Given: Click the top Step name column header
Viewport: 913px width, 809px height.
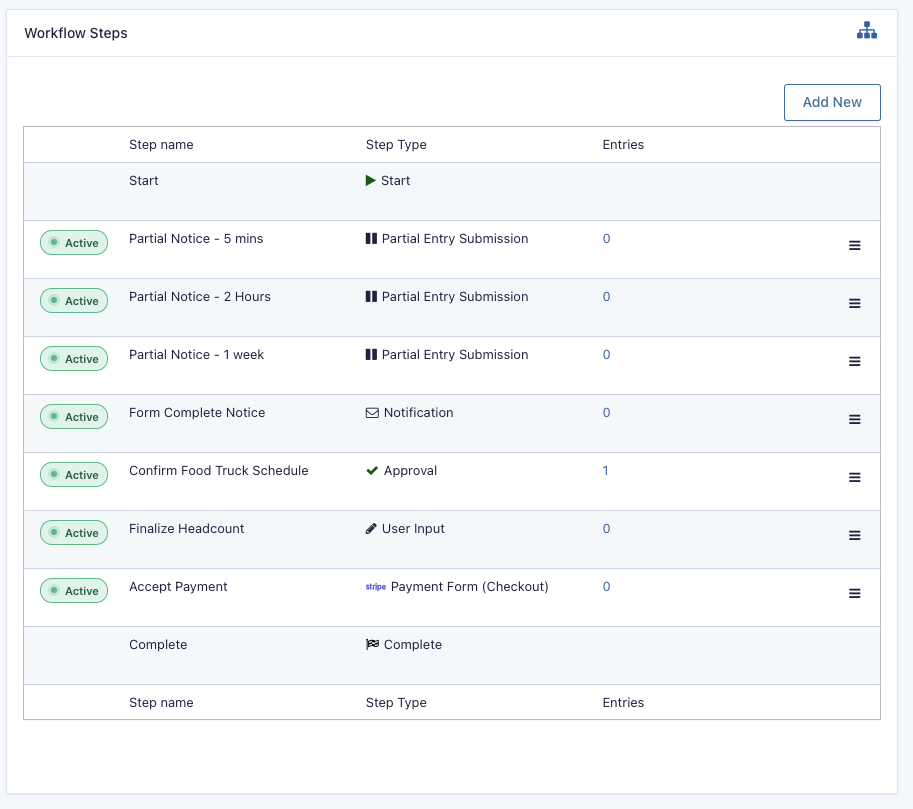Looking at the screenshot, I should [x=161, y=144].
